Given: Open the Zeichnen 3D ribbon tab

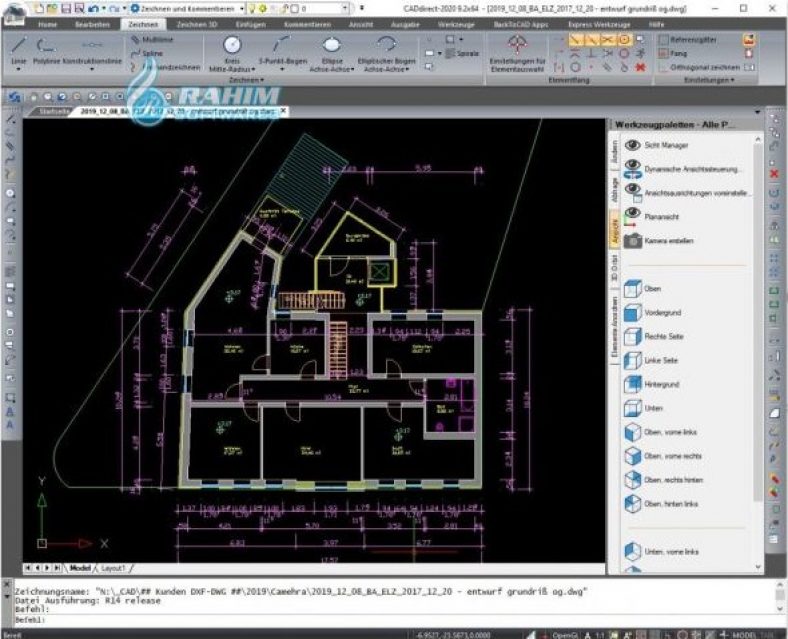Looking at the screenshot, I should 196,24.
